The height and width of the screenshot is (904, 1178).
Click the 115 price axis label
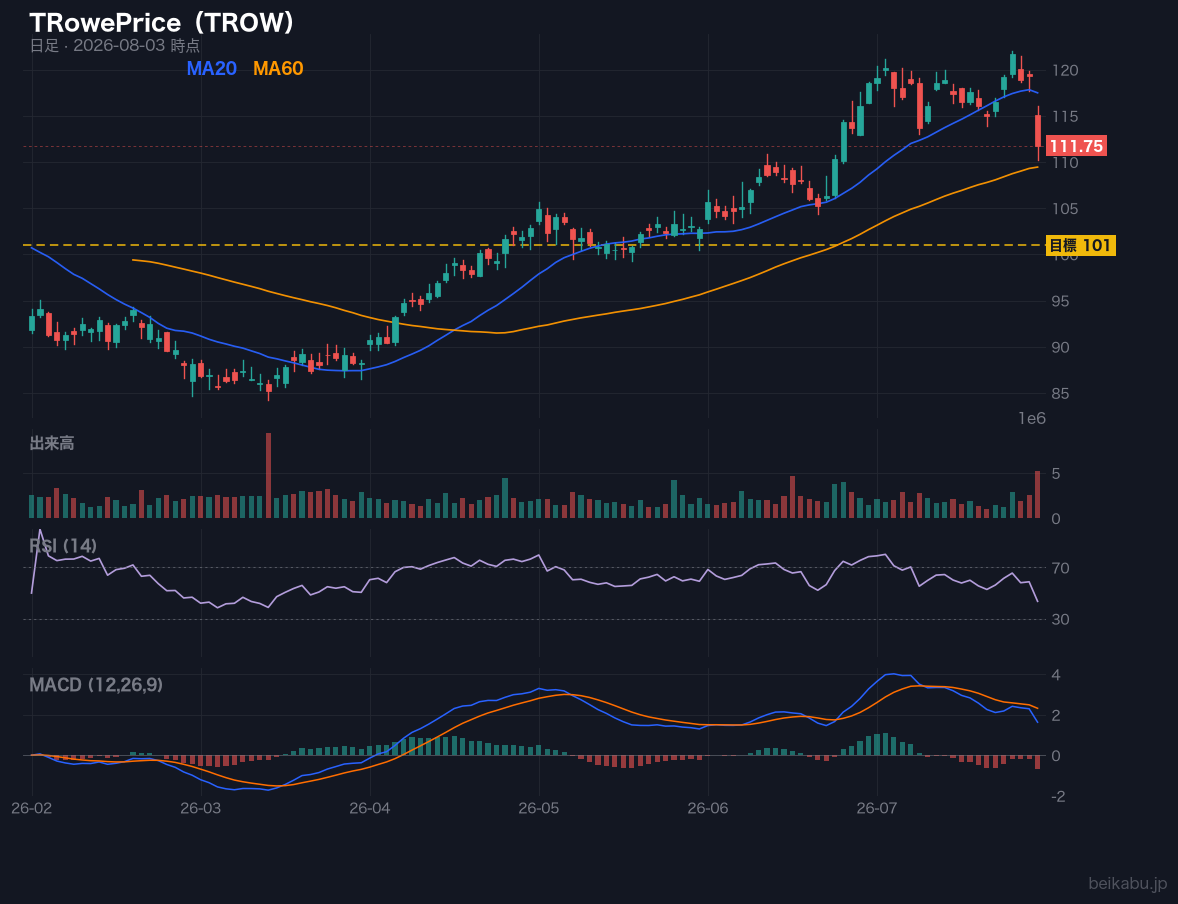pyautogui.click(x=1065, y=116)
